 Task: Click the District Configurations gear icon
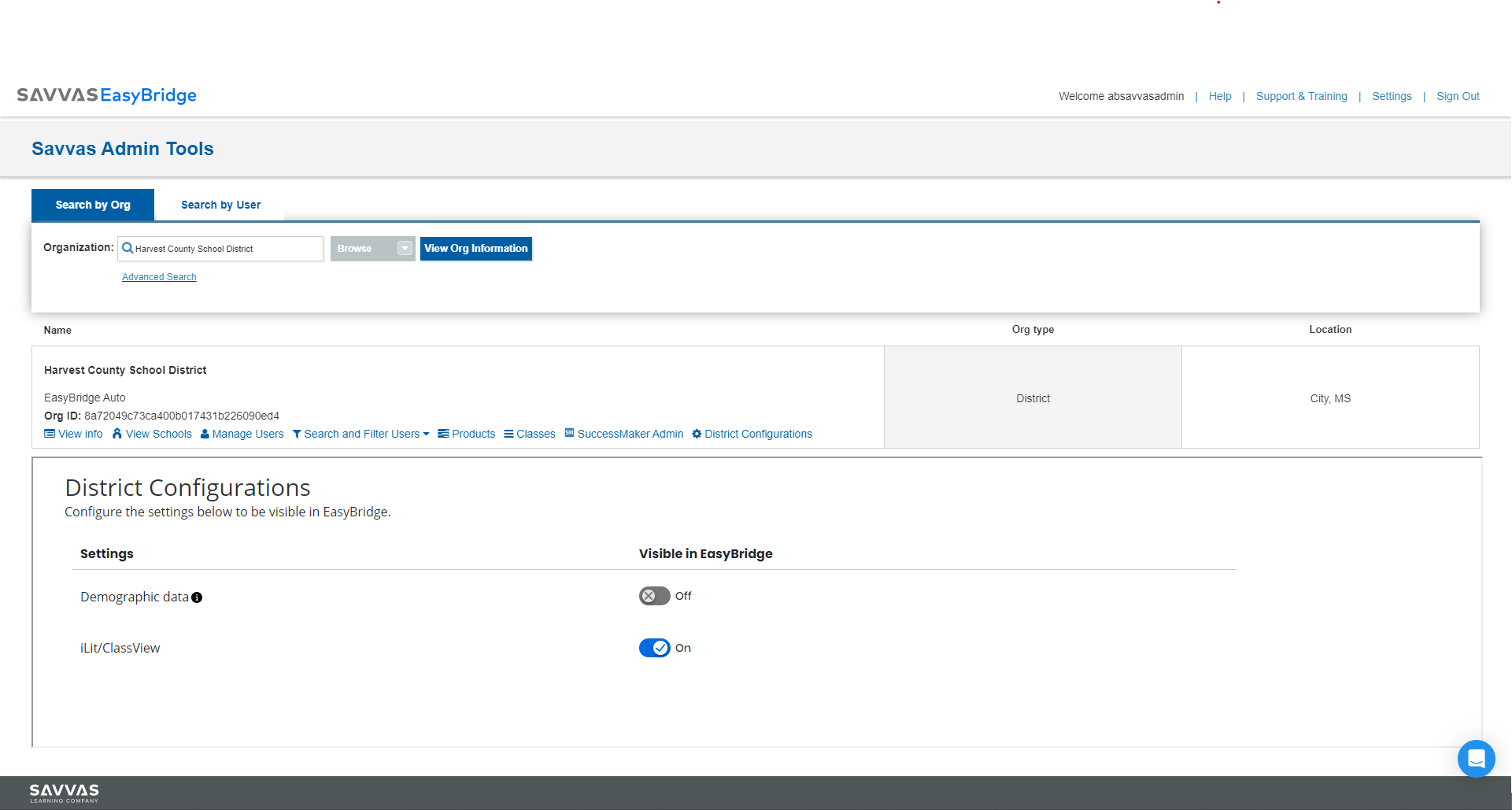pos(697,434)
